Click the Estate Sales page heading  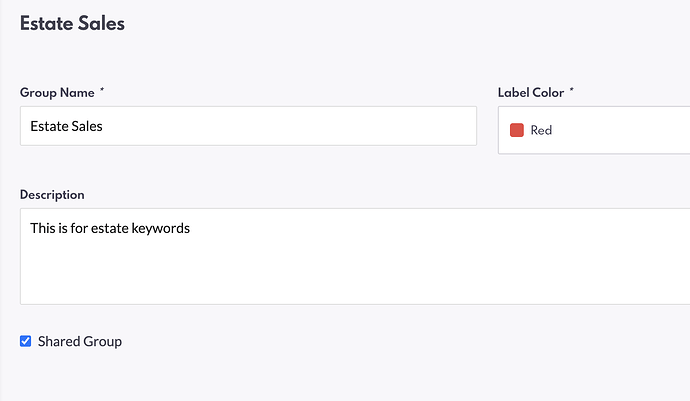(x=72, y=24)
